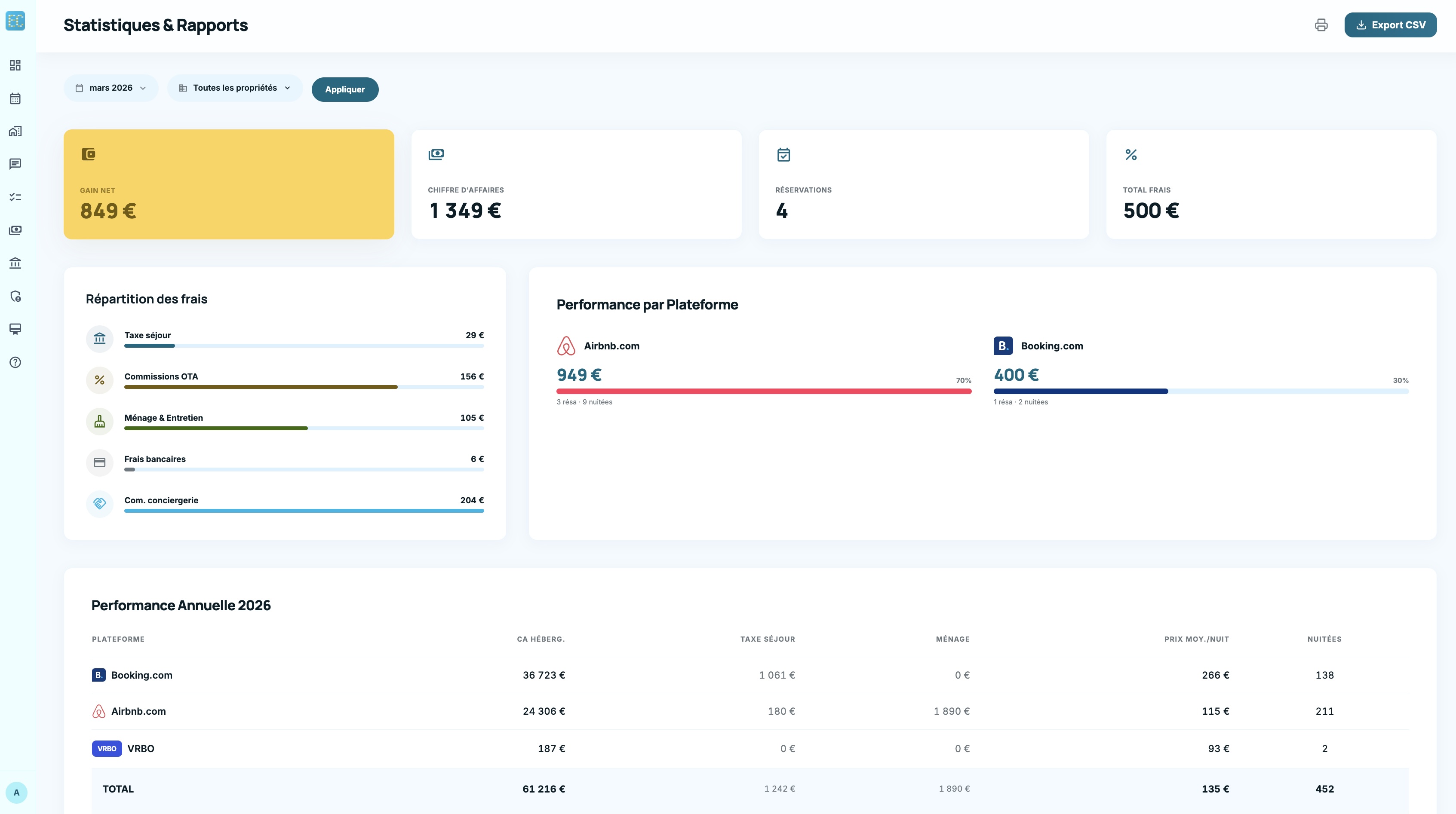
Task: Export data via the Export CSV button
Action: click(x=1391, y=24)
